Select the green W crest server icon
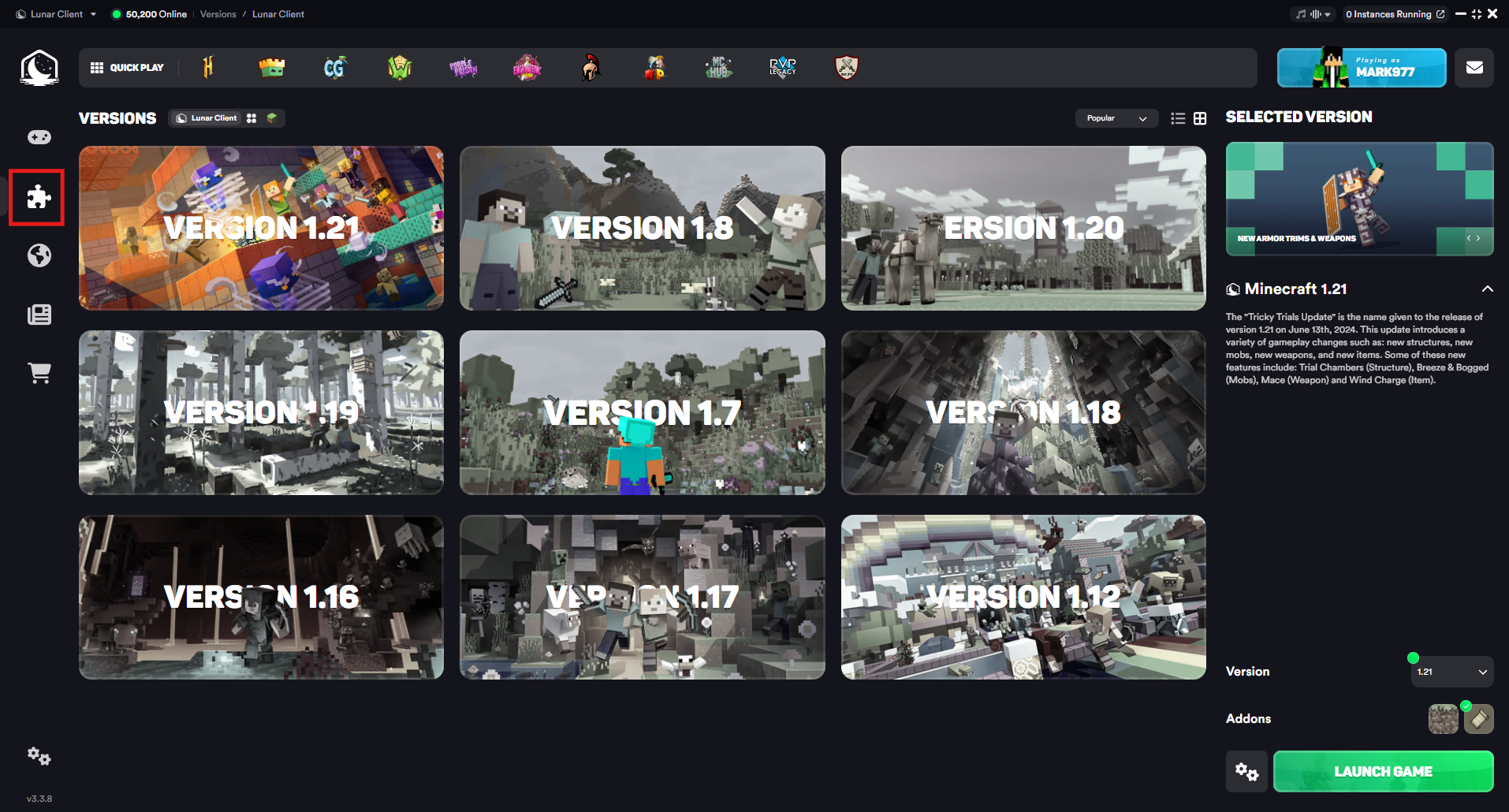Screen dimensions: 1509x812 coord(400,68)
